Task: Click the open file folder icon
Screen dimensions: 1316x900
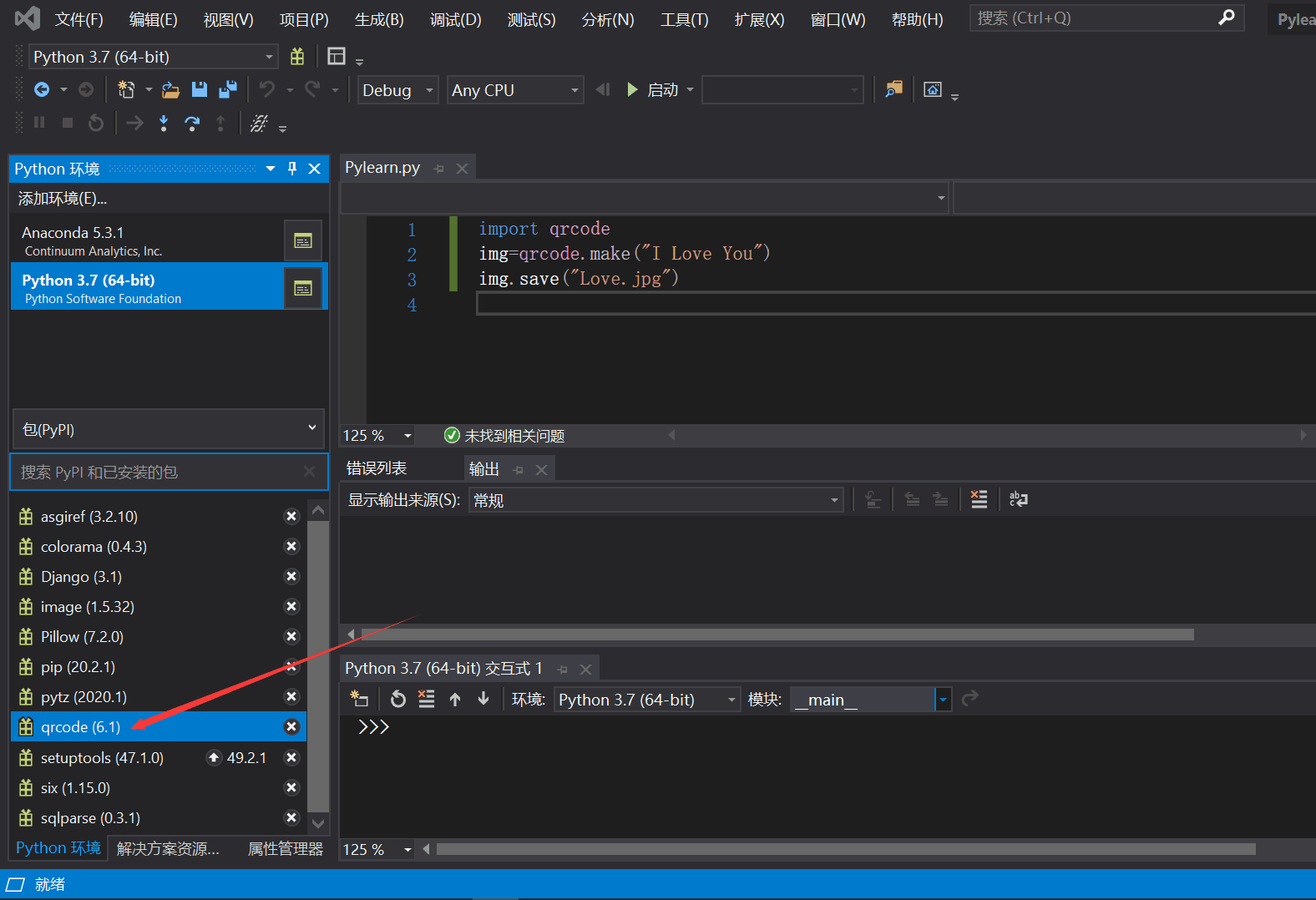Action: pyautogui.click(x=170, y=89)
